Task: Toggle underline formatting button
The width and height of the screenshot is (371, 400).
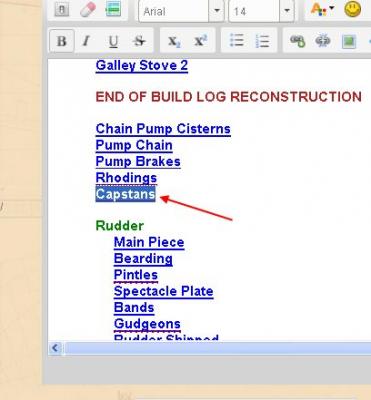Action: point(113,41)
